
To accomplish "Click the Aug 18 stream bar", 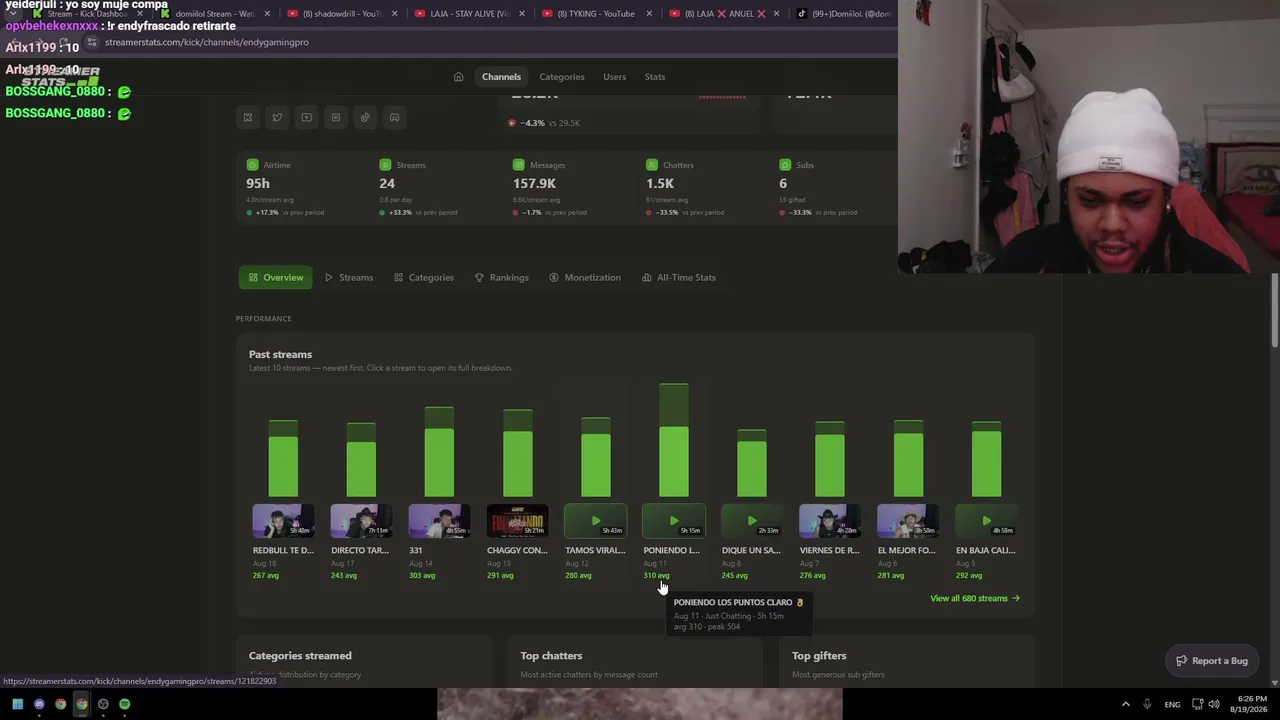I will 283,459.
